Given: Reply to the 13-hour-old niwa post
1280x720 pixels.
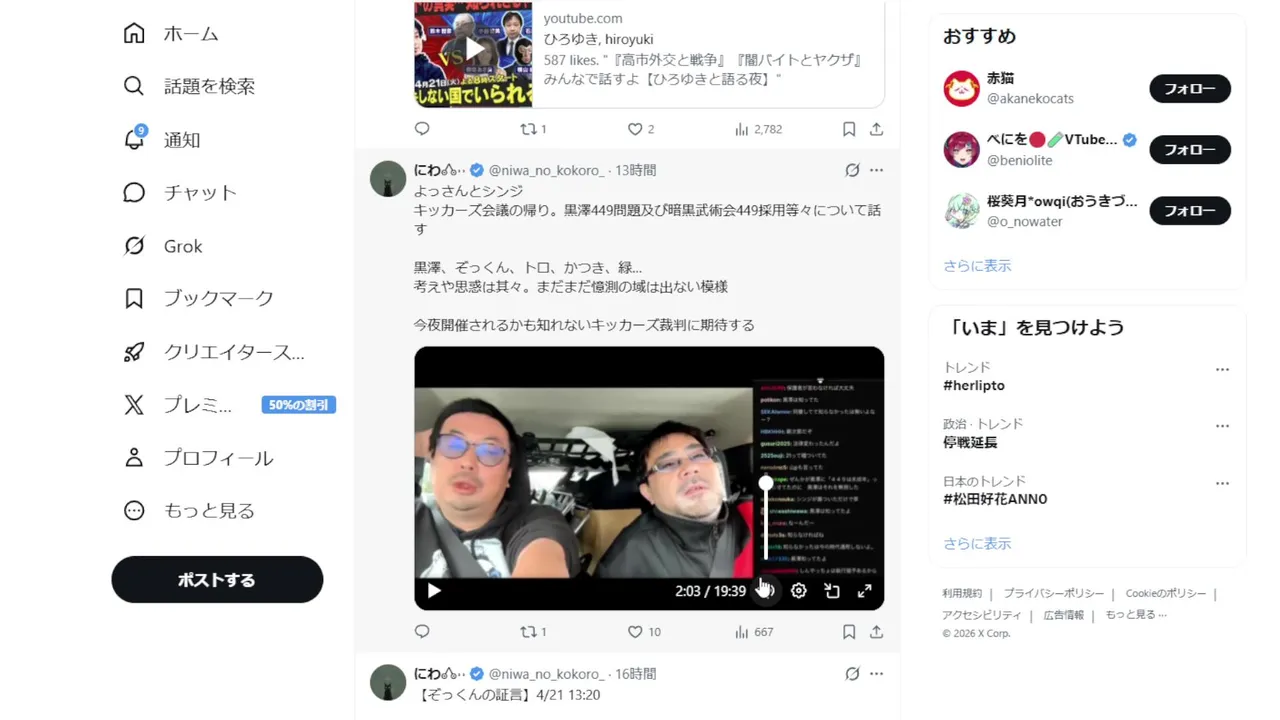Looking at the screenshot, I should (x=422, y=632).
